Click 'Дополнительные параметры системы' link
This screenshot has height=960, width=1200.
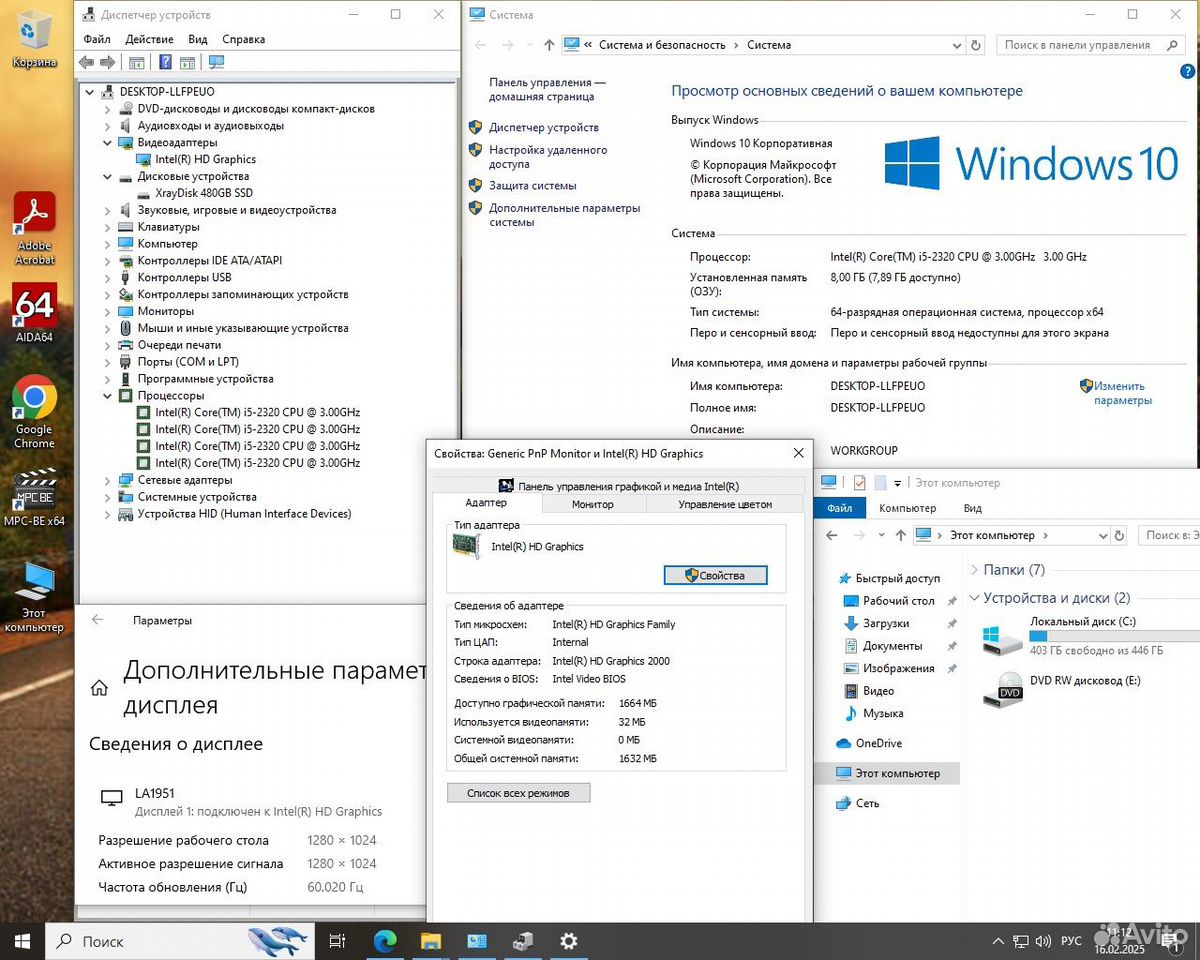[x=564, y=215]
